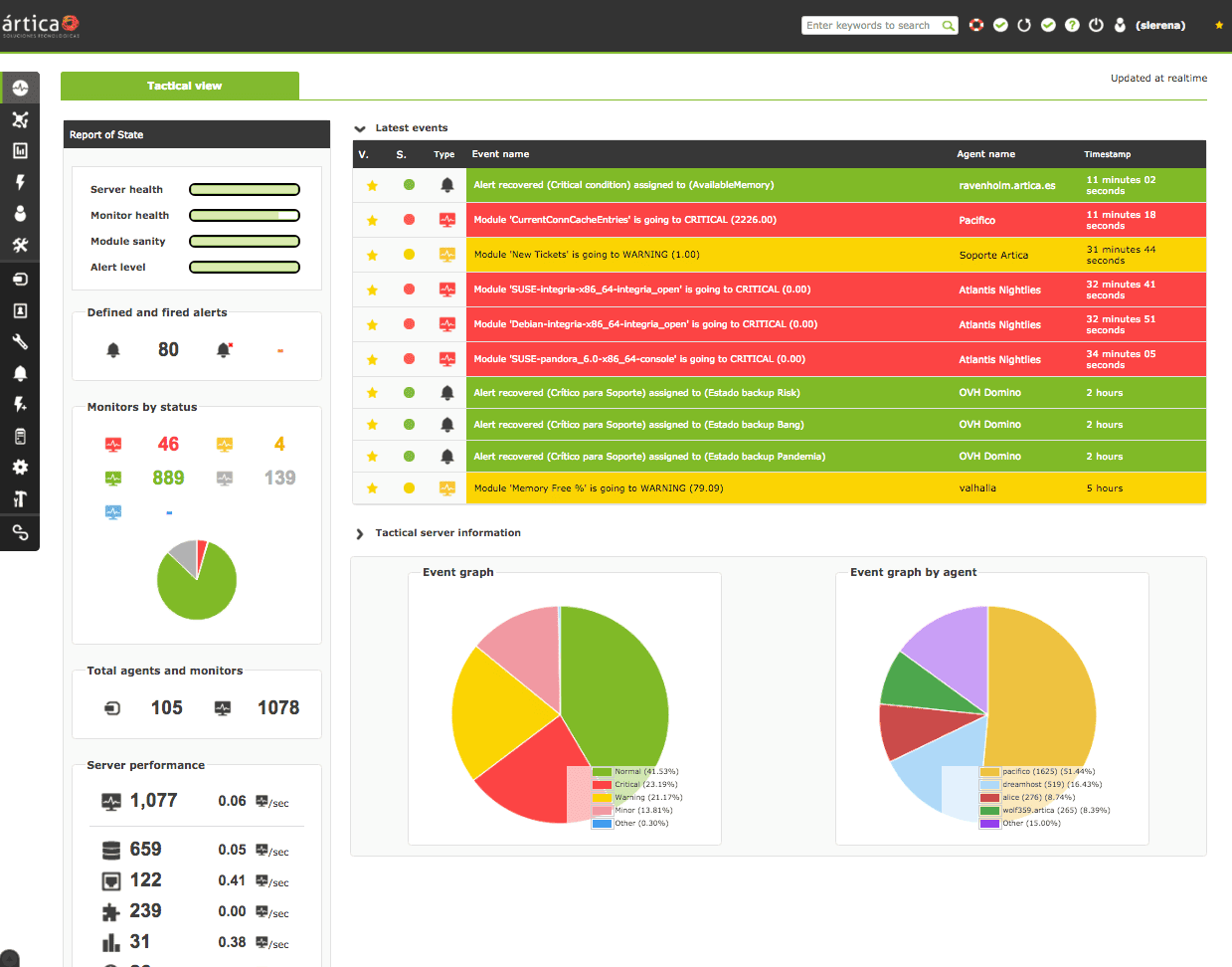The image size is (1232, 967).
Task: Click the red lifebuoy support icon
Action: 976,25
